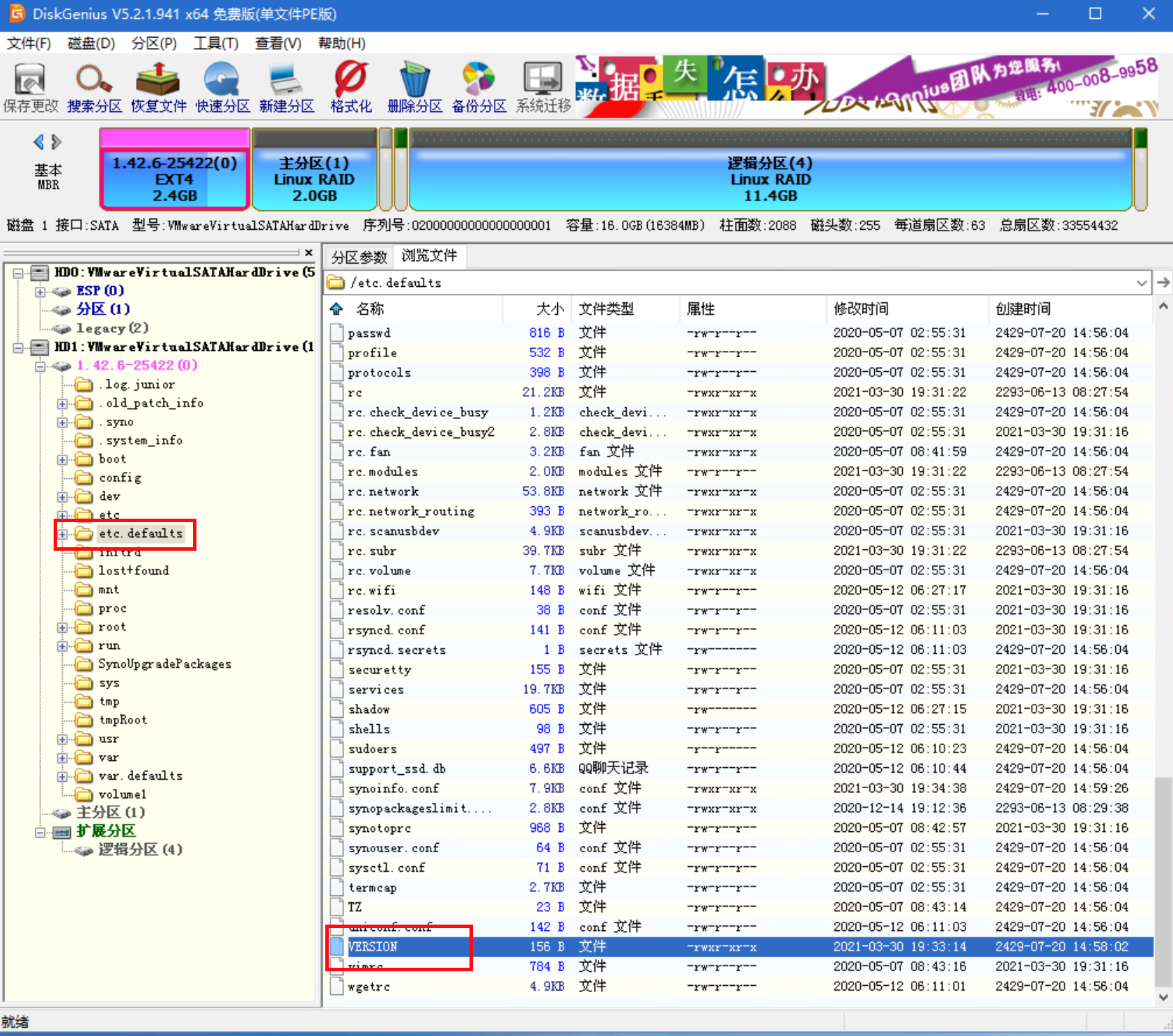Select the 逻辑分区(4) 11.4GB partition block
Screen dimensions: 1173x1036
[x=770, y=168]
